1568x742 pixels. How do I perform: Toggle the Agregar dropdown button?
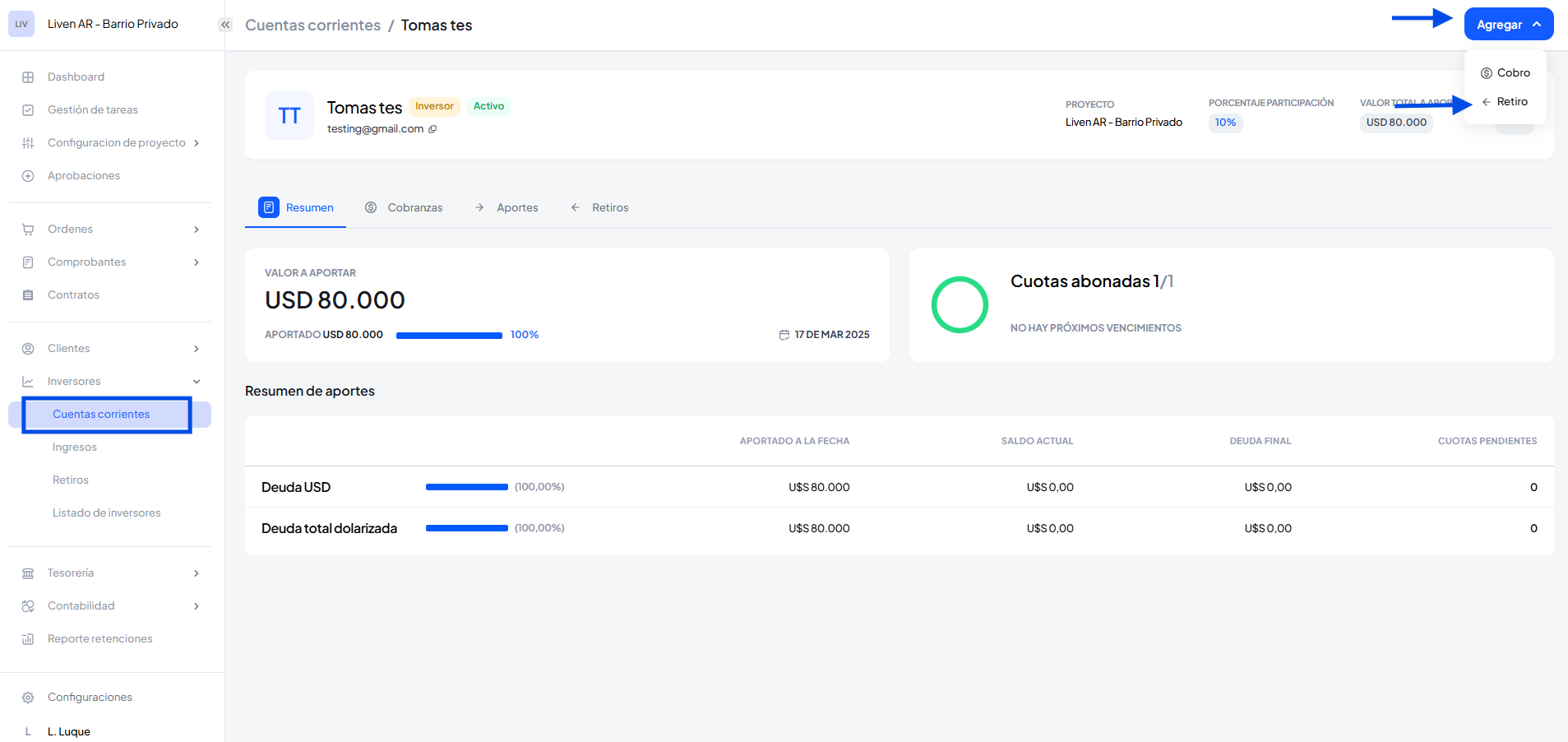pos(1508,25)
